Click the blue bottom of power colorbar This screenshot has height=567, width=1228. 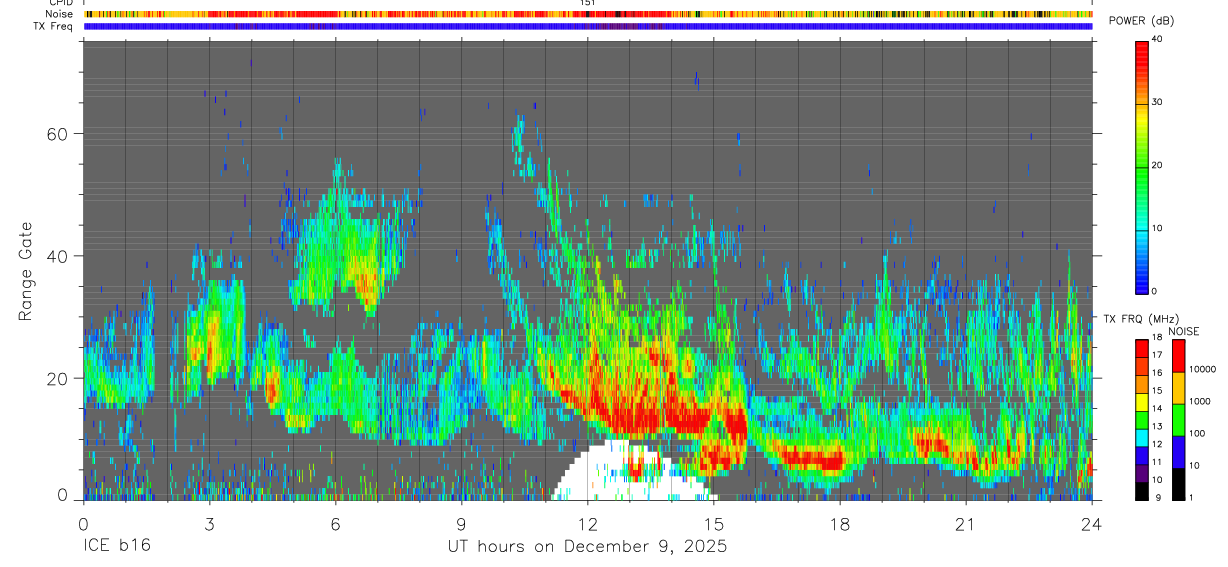(1141, 282)
